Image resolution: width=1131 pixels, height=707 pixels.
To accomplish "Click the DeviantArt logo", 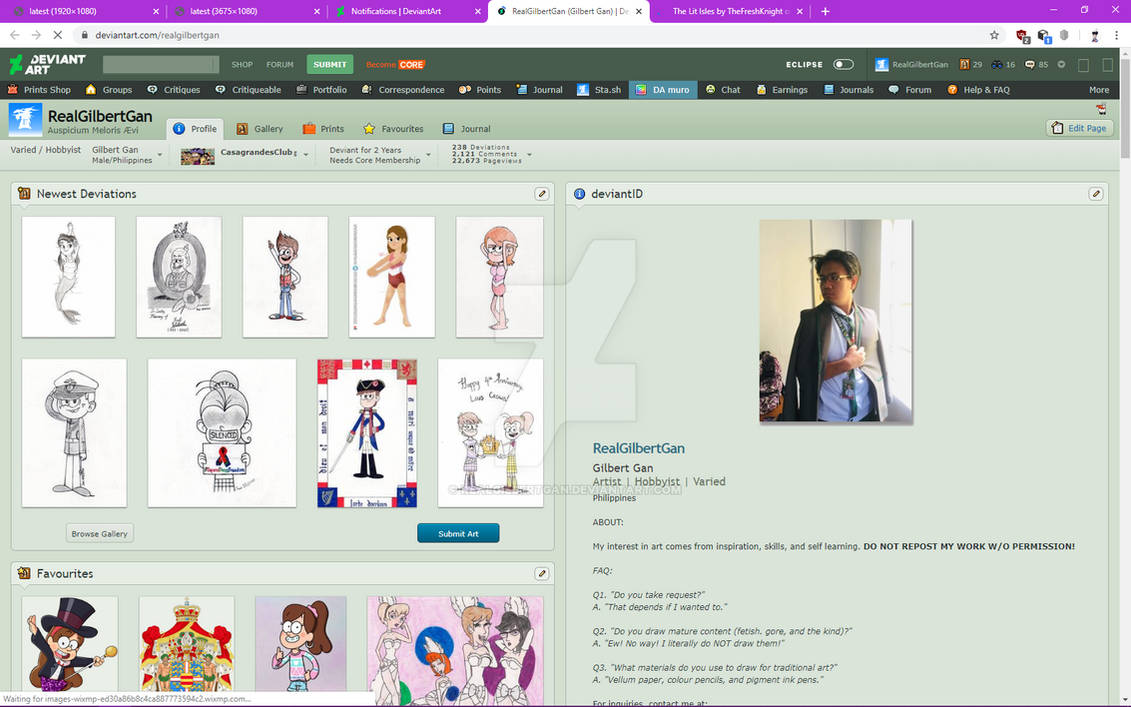I will point(48,64).
